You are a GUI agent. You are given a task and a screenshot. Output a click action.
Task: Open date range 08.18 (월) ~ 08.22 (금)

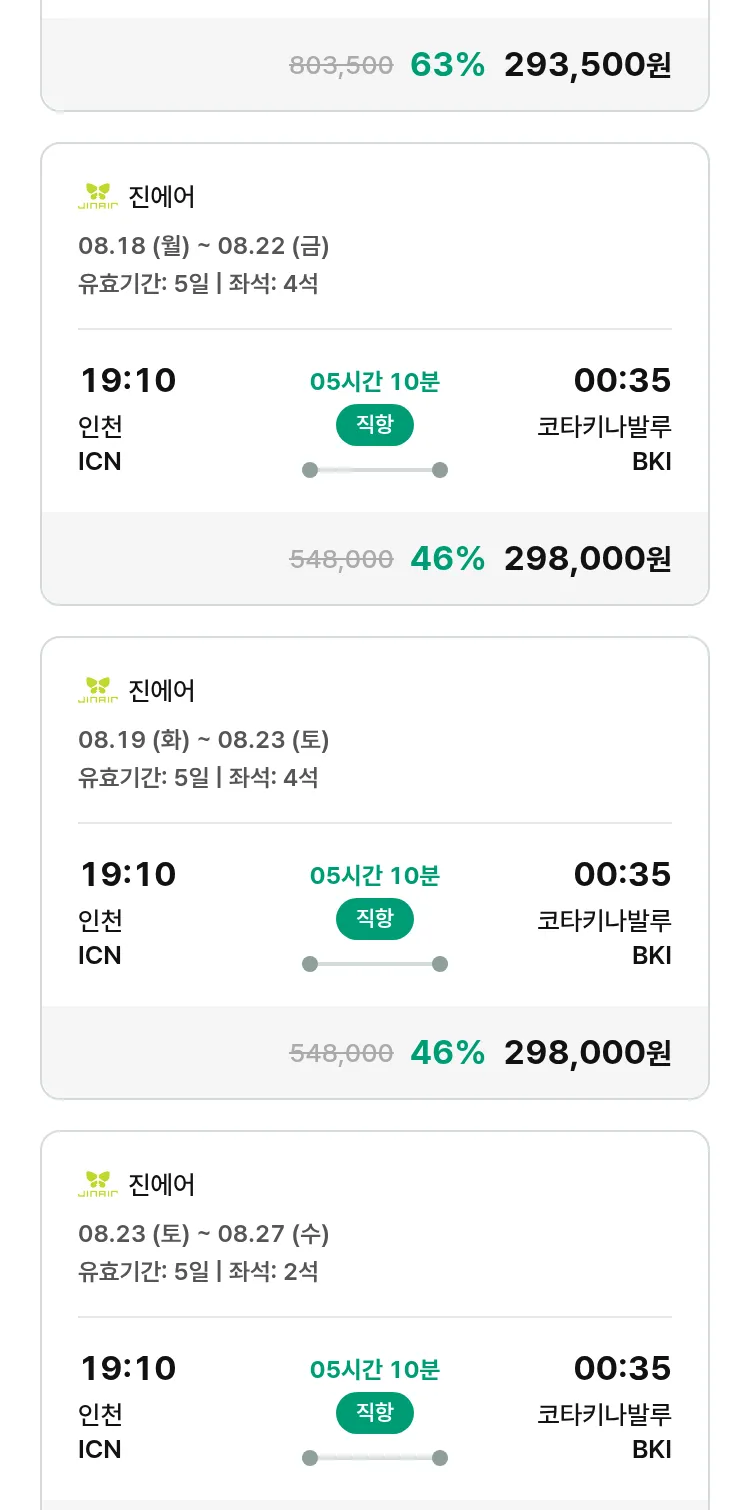pyautogui.click(x=204, y=246)
